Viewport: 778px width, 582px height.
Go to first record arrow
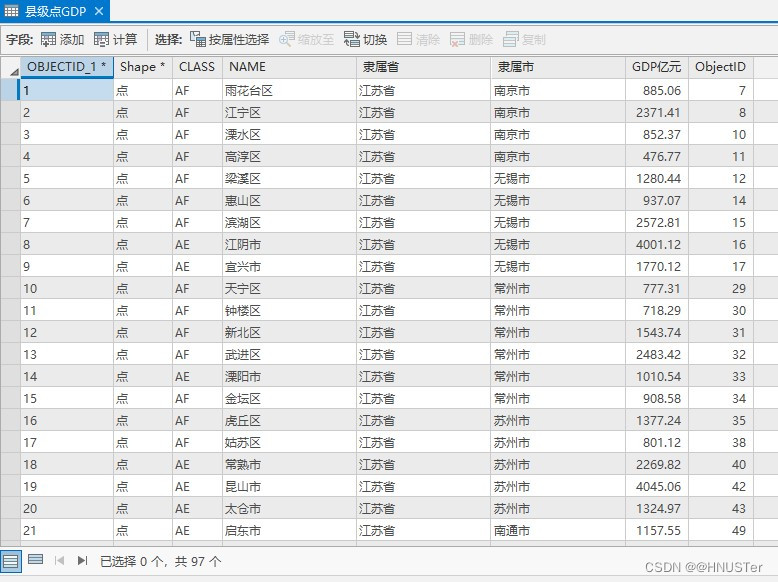tap(60, 561)
